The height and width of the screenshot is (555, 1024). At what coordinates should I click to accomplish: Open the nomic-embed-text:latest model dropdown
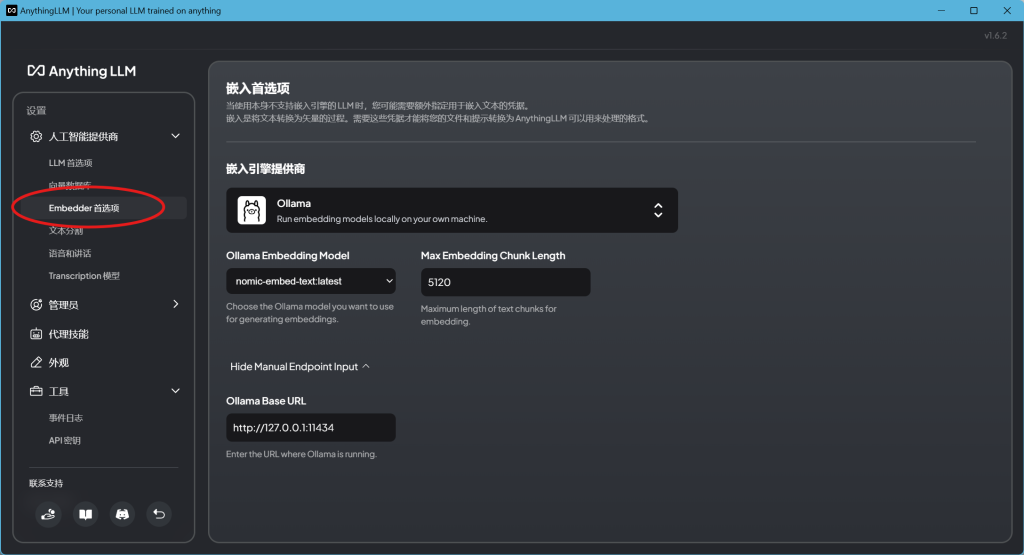click(x=311, y=281)
